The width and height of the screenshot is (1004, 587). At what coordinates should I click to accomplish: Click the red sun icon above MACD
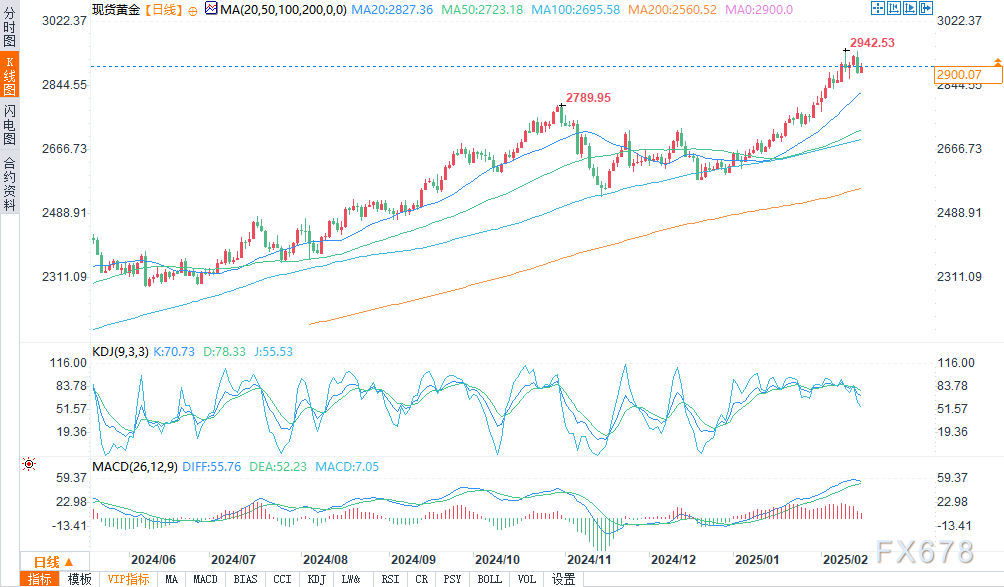(29, 464)
